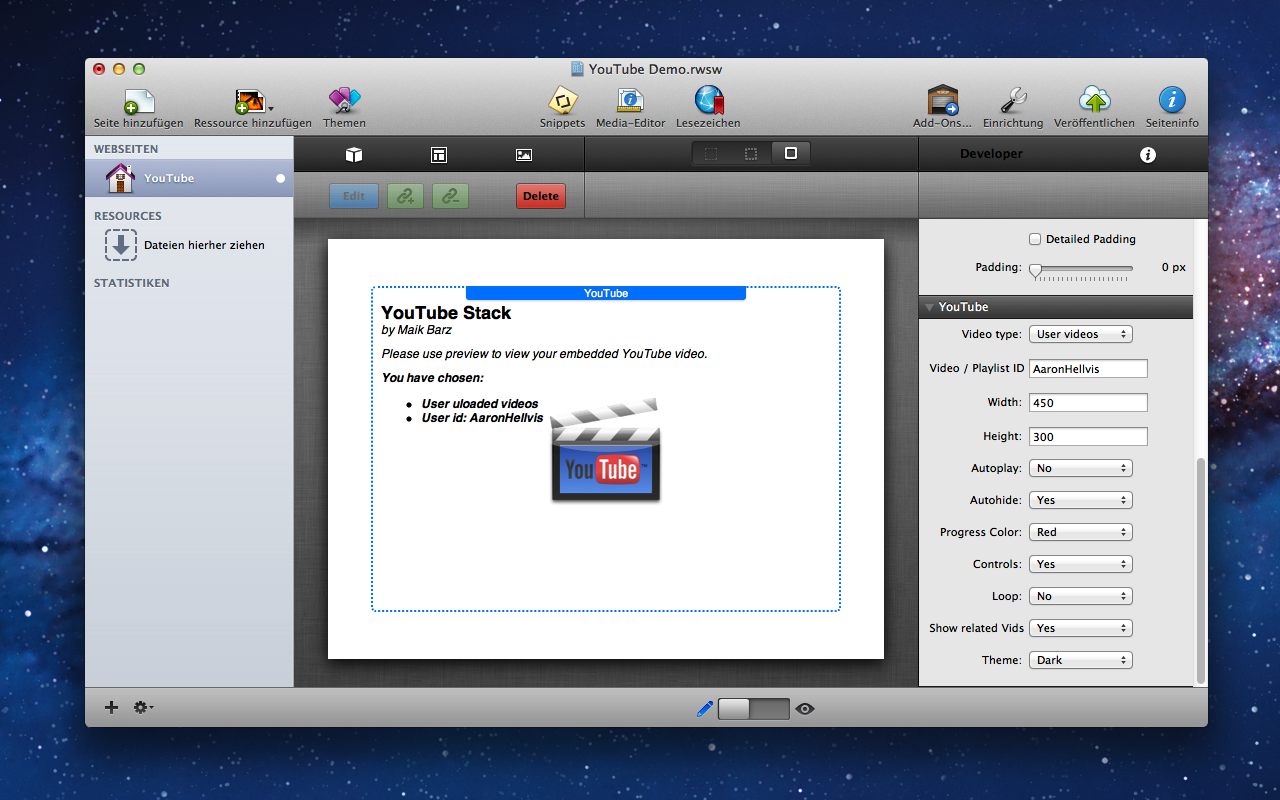The height and width of the screenshot is (800, 1280).
Task: Open the Show related Vids dropdown
Action: tap(1080, 628)
